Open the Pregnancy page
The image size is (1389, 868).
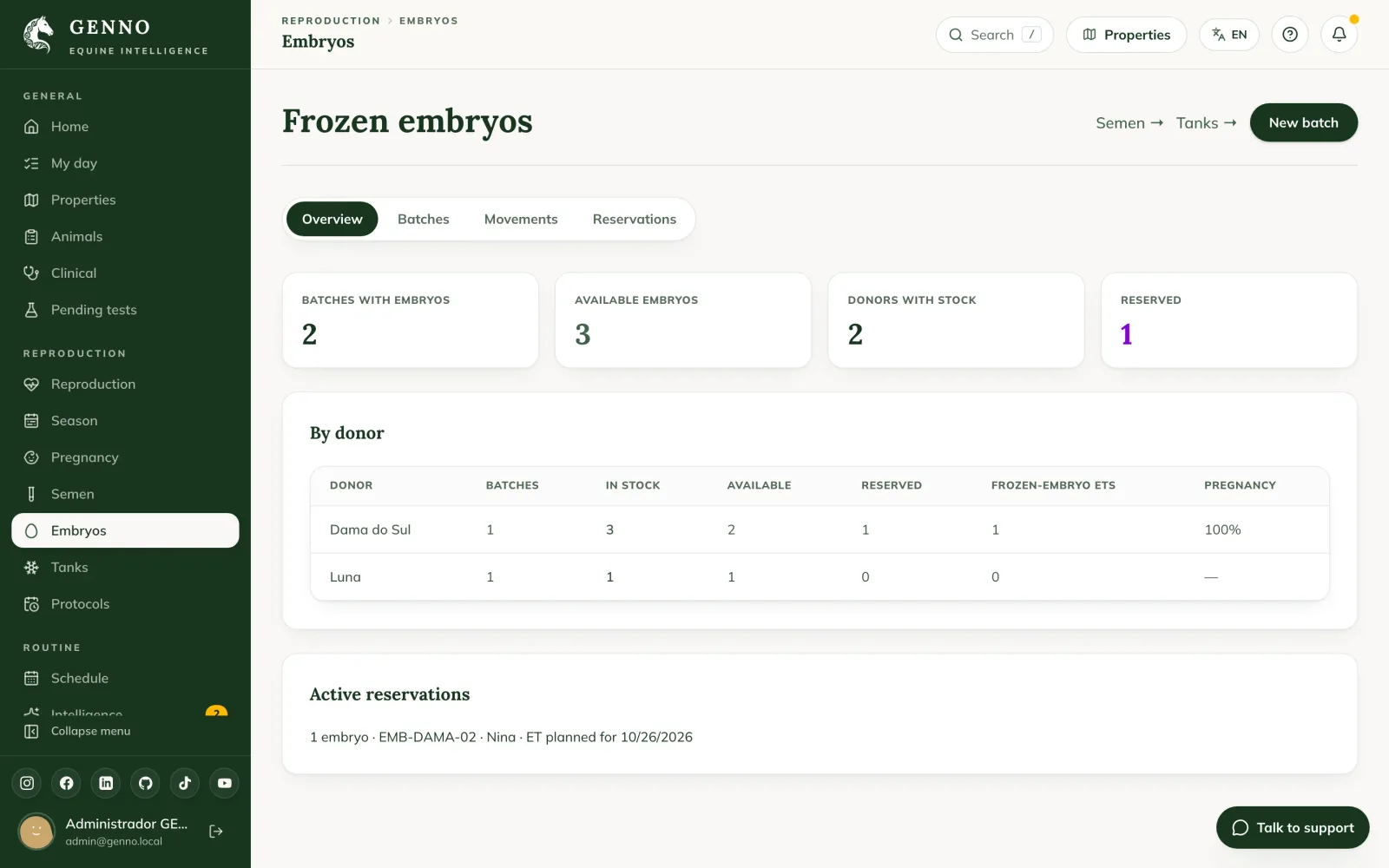[x=125, y=457]
